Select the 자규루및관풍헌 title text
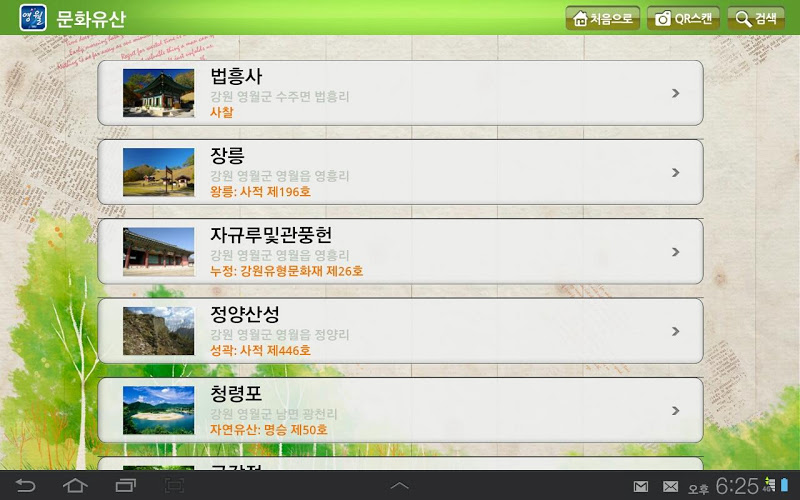Image resolution: width=800 pixels, height=500 pixels. click(271, 235)
